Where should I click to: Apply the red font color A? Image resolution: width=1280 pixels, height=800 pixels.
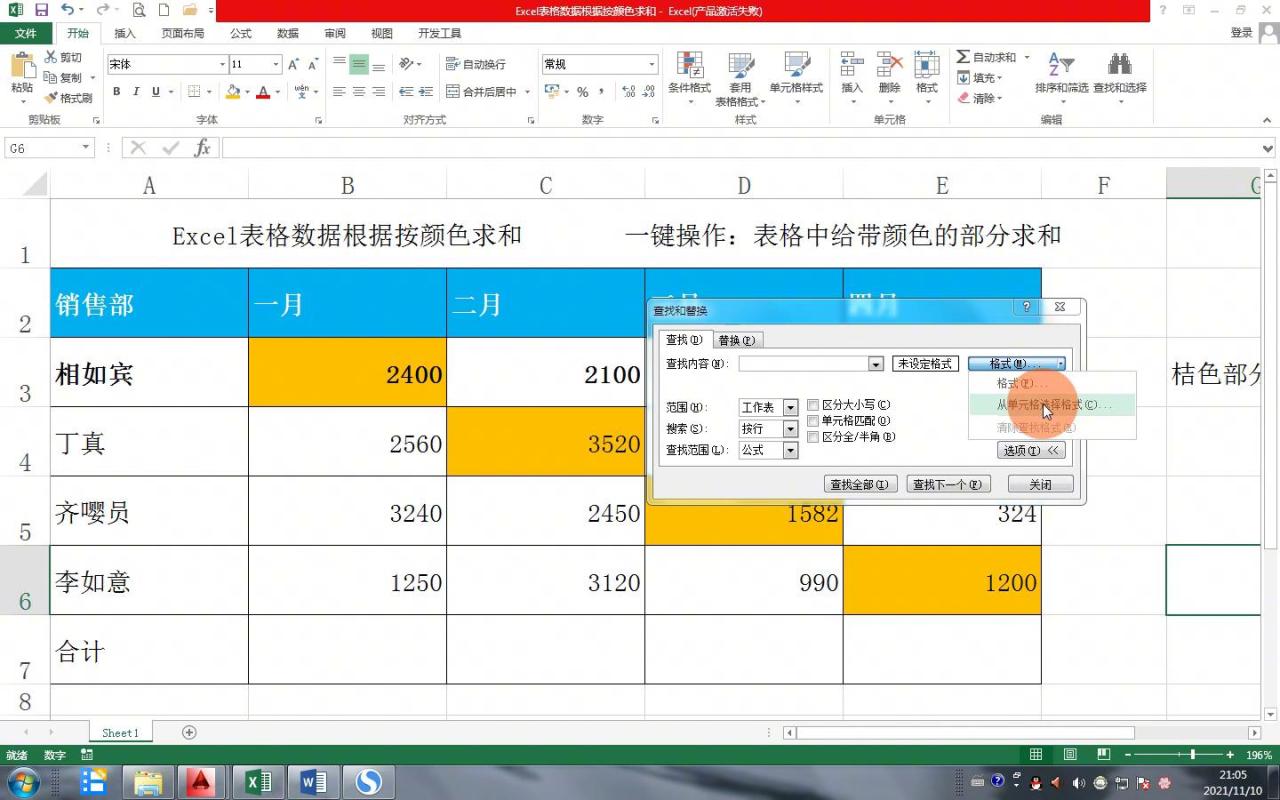(x=263, y=92)
